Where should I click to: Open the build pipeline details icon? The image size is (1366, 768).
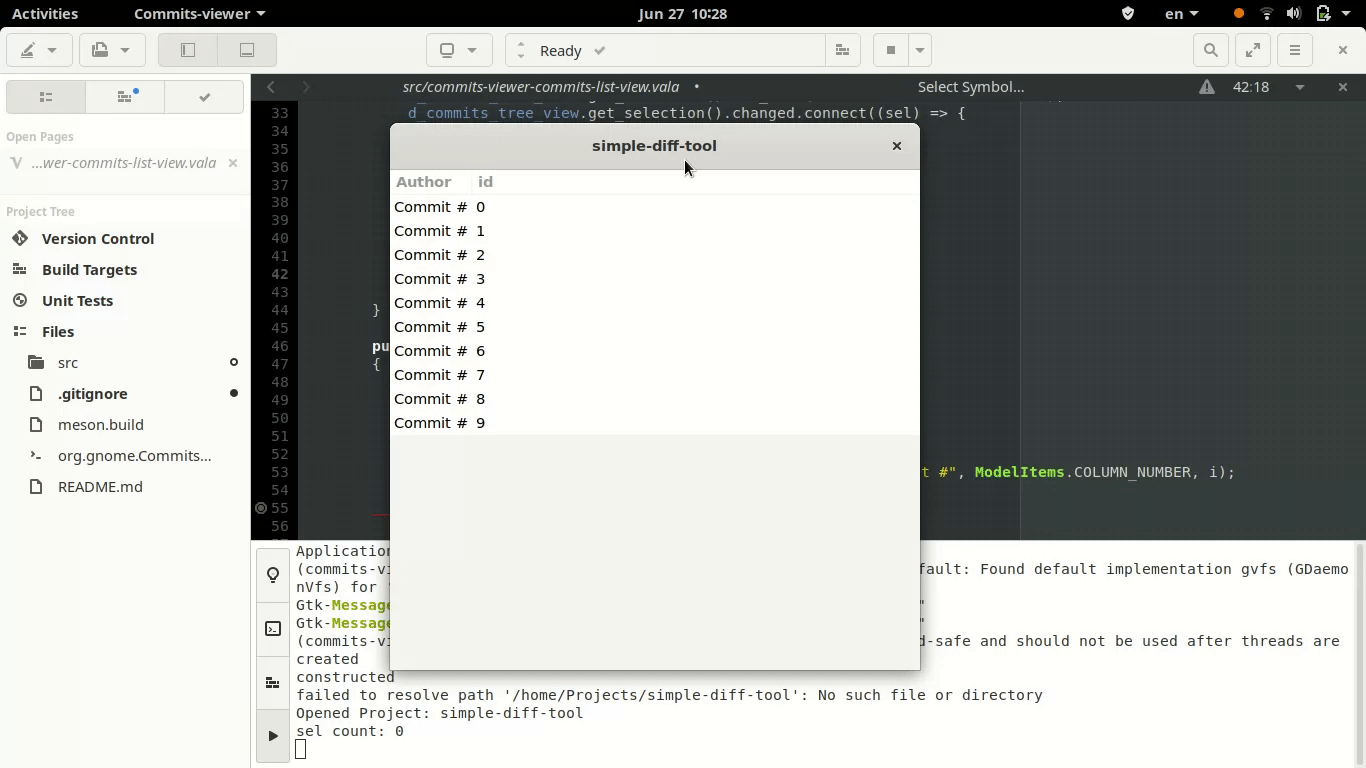point(842,50)
